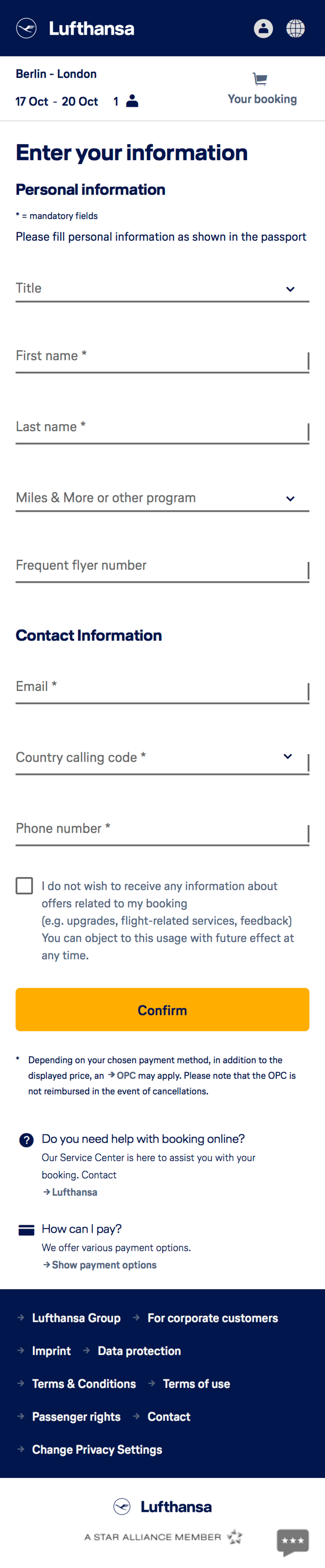325x1568 pixels.
Task: Open the Country calling code selector
Action: coord(162,757)
